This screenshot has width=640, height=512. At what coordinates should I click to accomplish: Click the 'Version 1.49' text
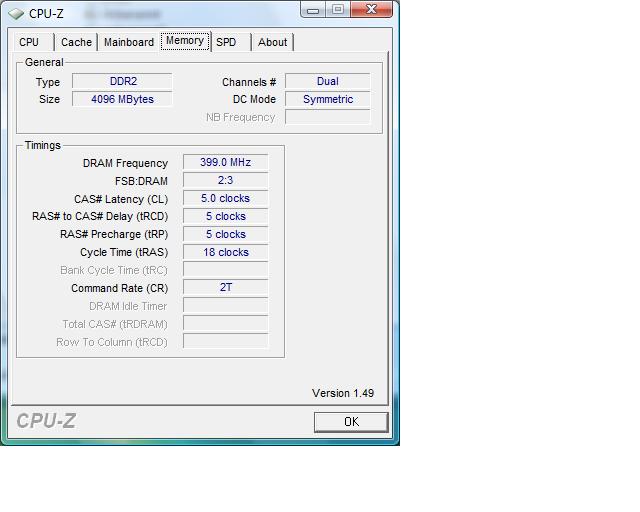(x=343, y=393)
